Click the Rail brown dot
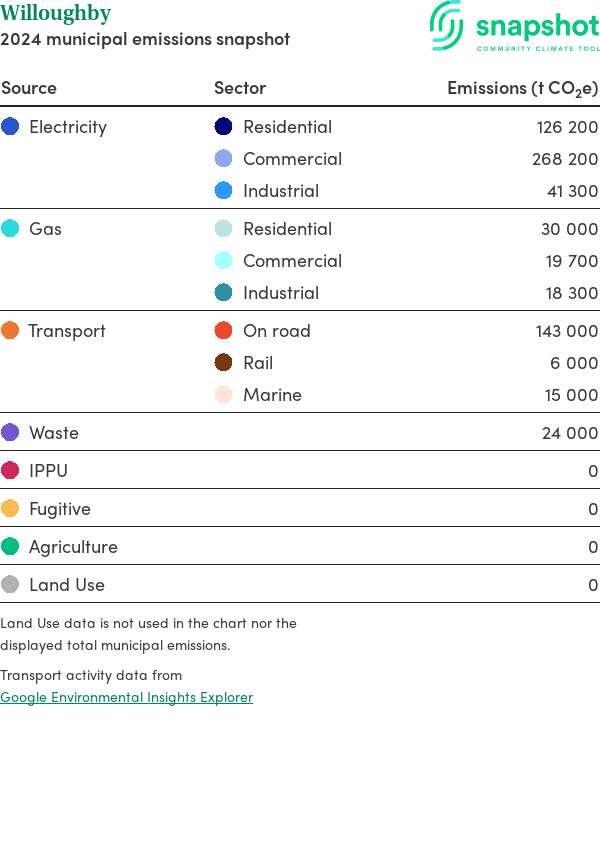This screenshot has width=600, height=850. pos(224,363)
